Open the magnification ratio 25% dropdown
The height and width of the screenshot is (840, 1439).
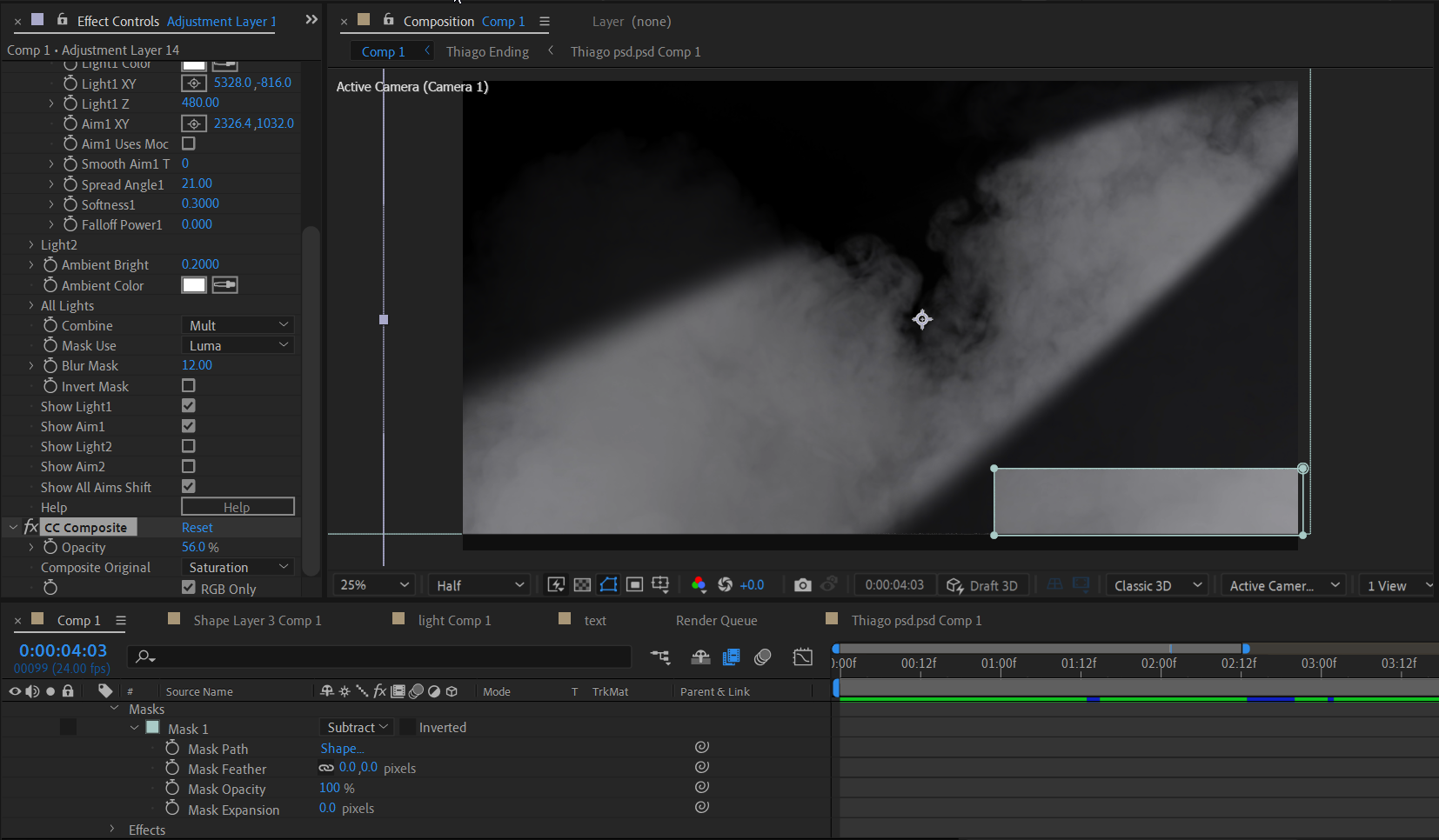[x=374, y=584]
